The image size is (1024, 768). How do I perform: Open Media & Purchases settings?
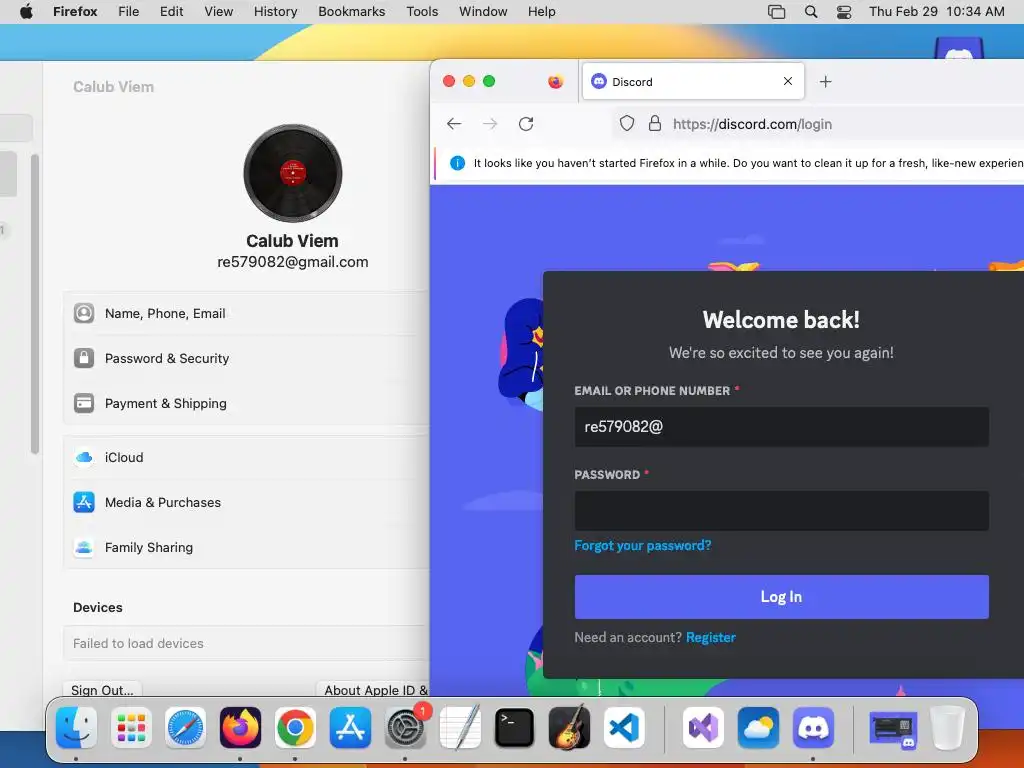tap(246, 502)
